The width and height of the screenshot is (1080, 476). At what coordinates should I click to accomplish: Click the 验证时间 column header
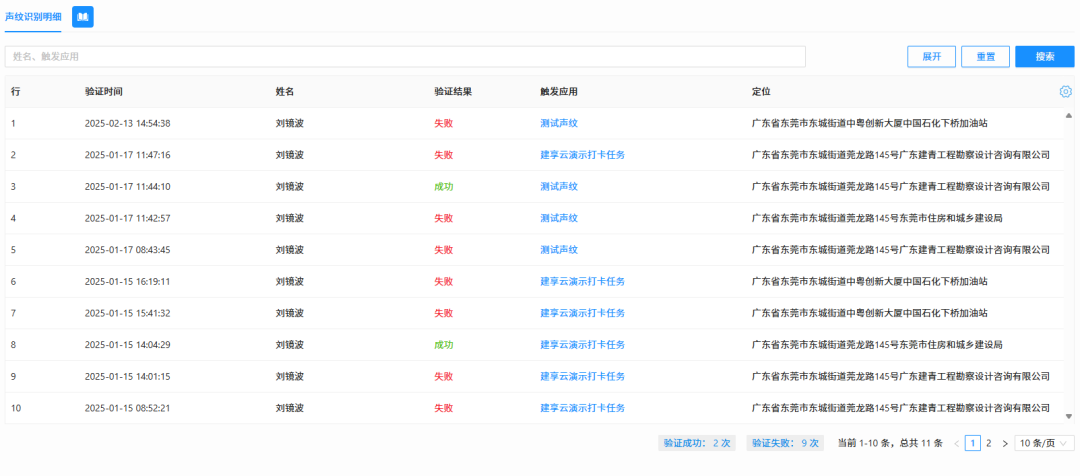click(104, 92)
